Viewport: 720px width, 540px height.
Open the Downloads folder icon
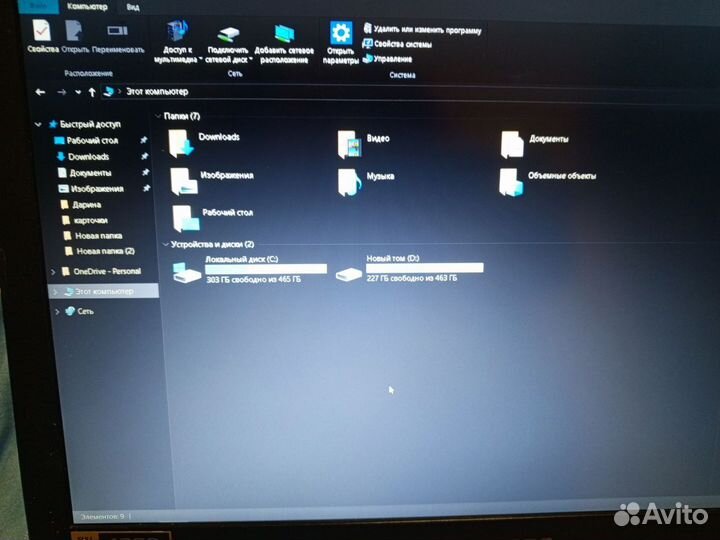pyautogui.click(x=182, y=143)
